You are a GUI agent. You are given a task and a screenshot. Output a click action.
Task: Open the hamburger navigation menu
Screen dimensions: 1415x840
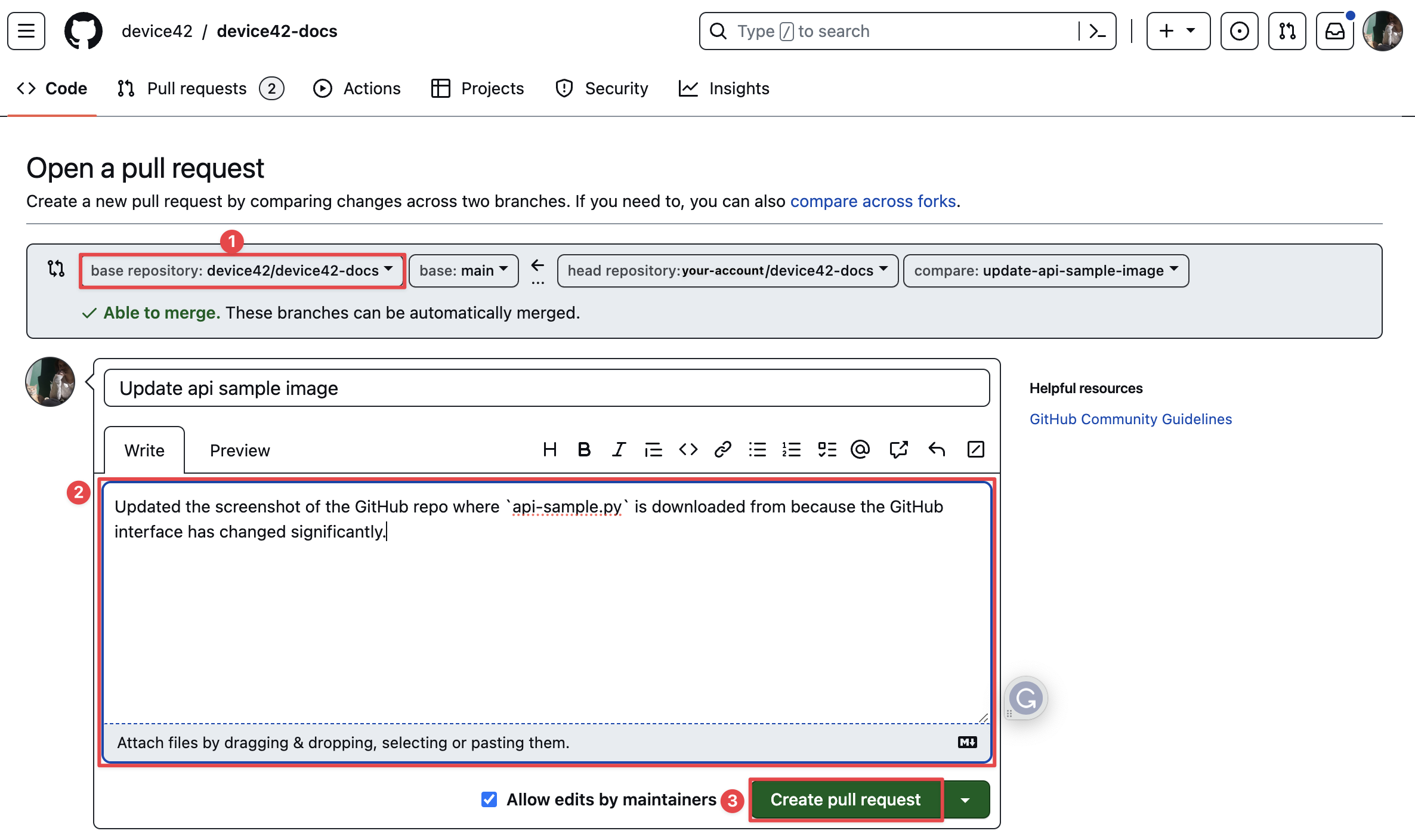26,31
